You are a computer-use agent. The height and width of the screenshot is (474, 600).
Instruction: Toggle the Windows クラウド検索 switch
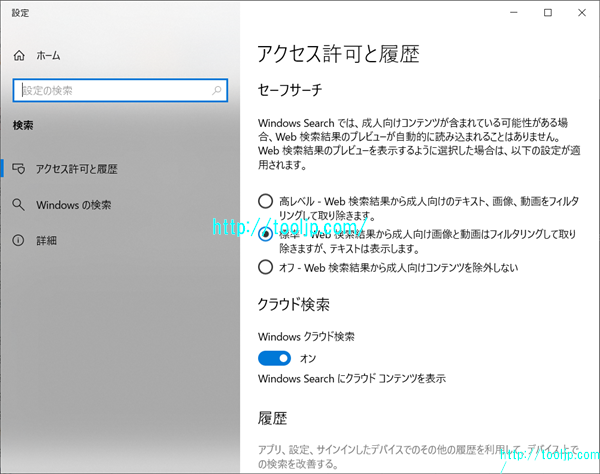[274, 358]
